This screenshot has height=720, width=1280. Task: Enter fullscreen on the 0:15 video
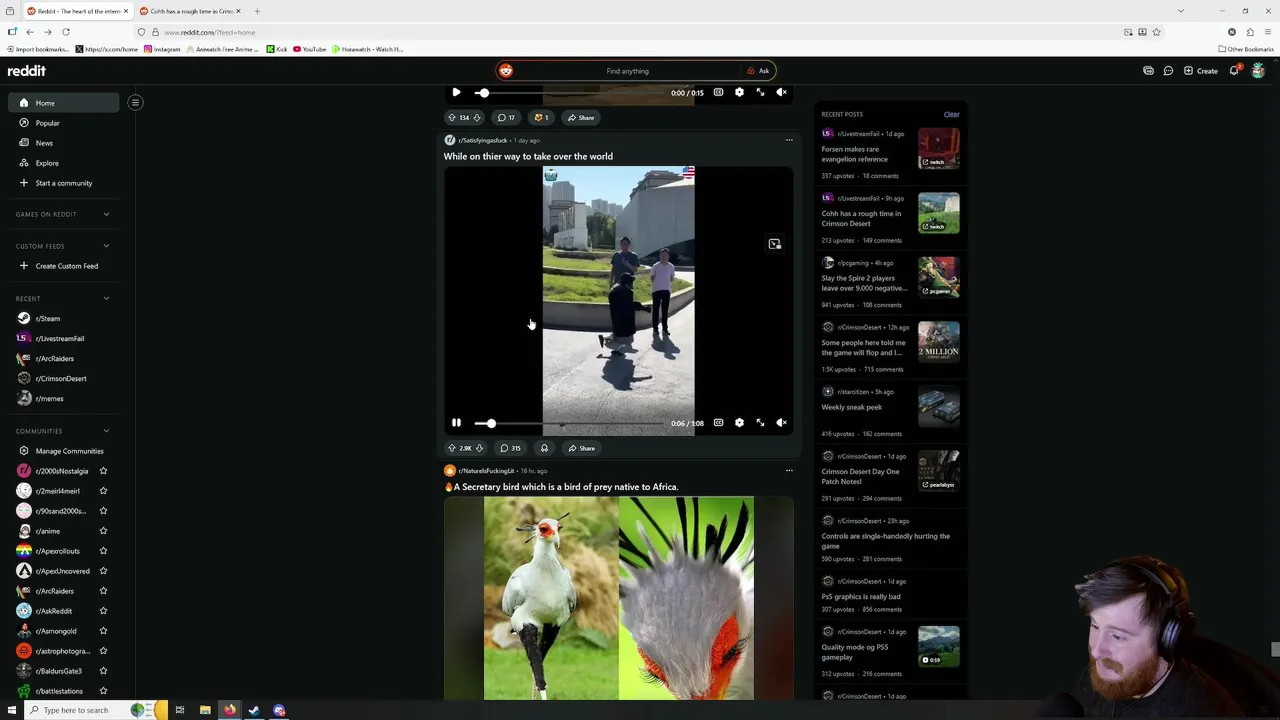(x=760, y=92)
